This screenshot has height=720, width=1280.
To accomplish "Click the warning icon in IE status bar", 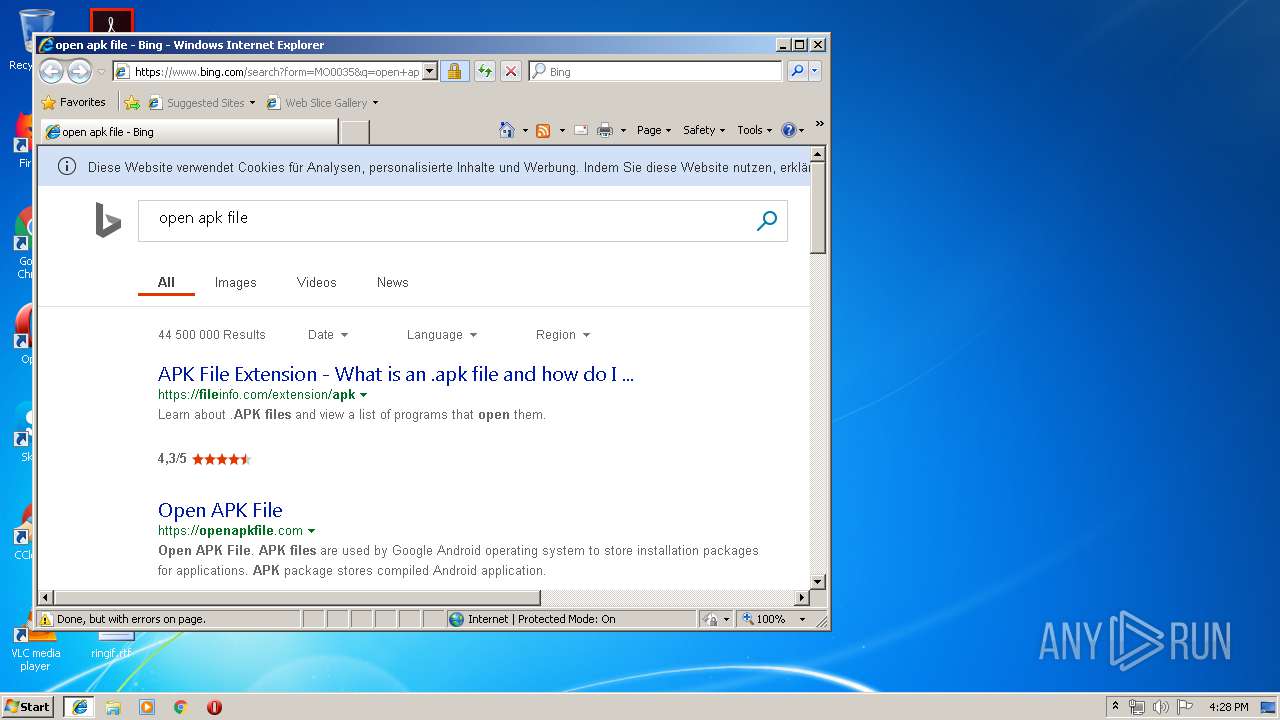I will (x=46, y=619).
